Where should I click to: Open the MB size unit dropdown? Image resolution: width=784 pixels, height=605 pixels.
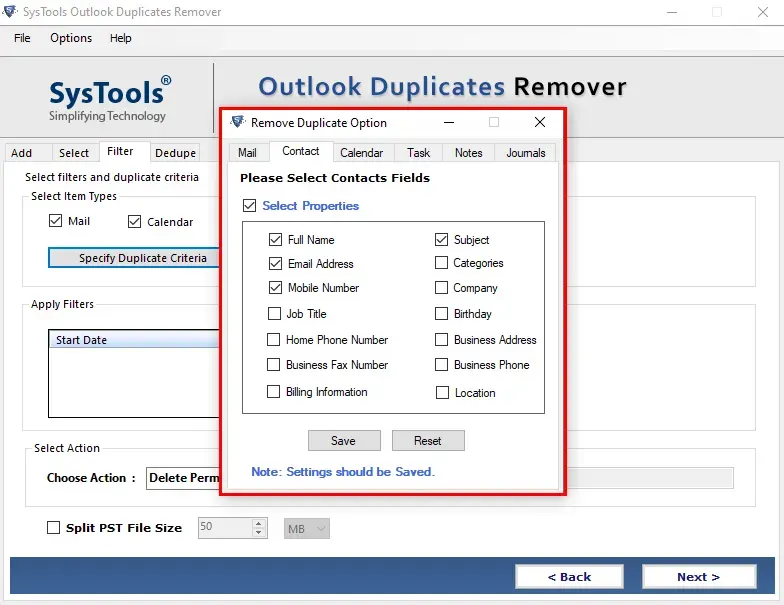tap(306, 528)
